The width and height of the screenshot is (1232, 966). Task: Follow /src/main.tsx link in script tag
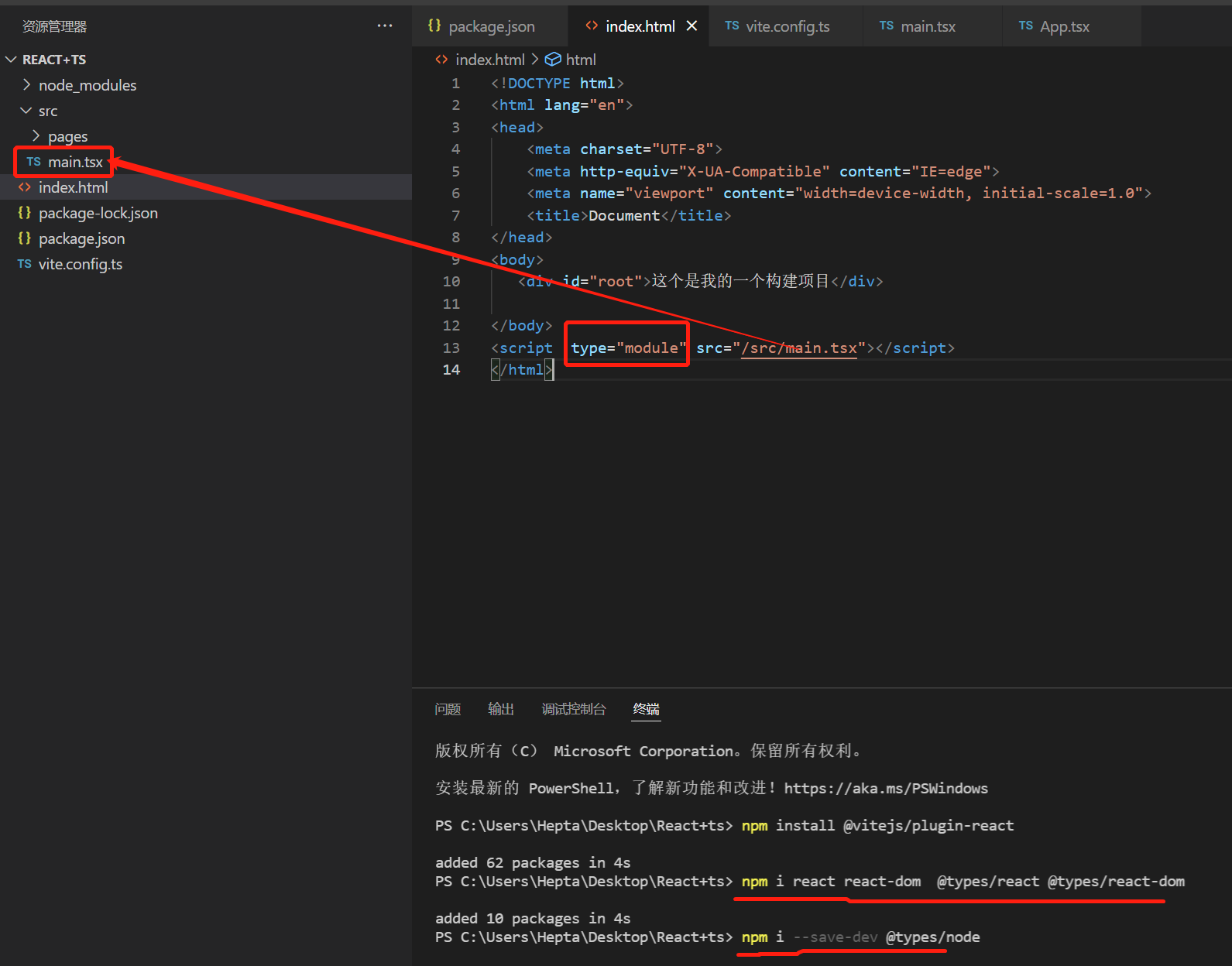(799, 348)
